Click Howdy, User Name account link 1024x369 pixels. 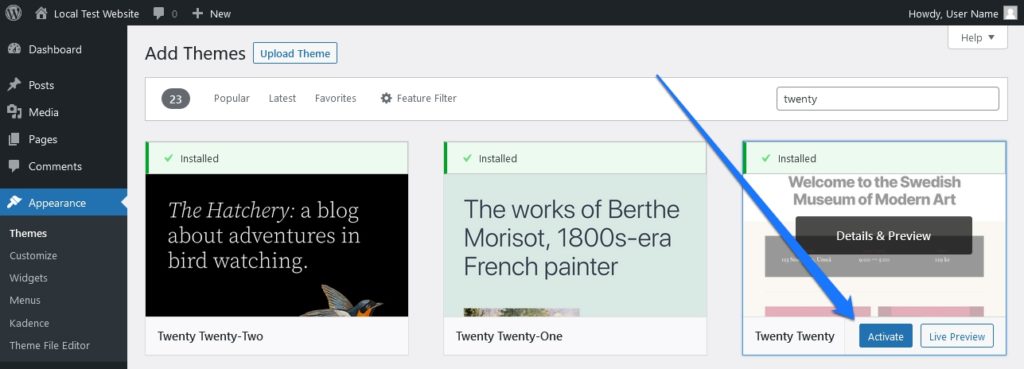[953, 13]
